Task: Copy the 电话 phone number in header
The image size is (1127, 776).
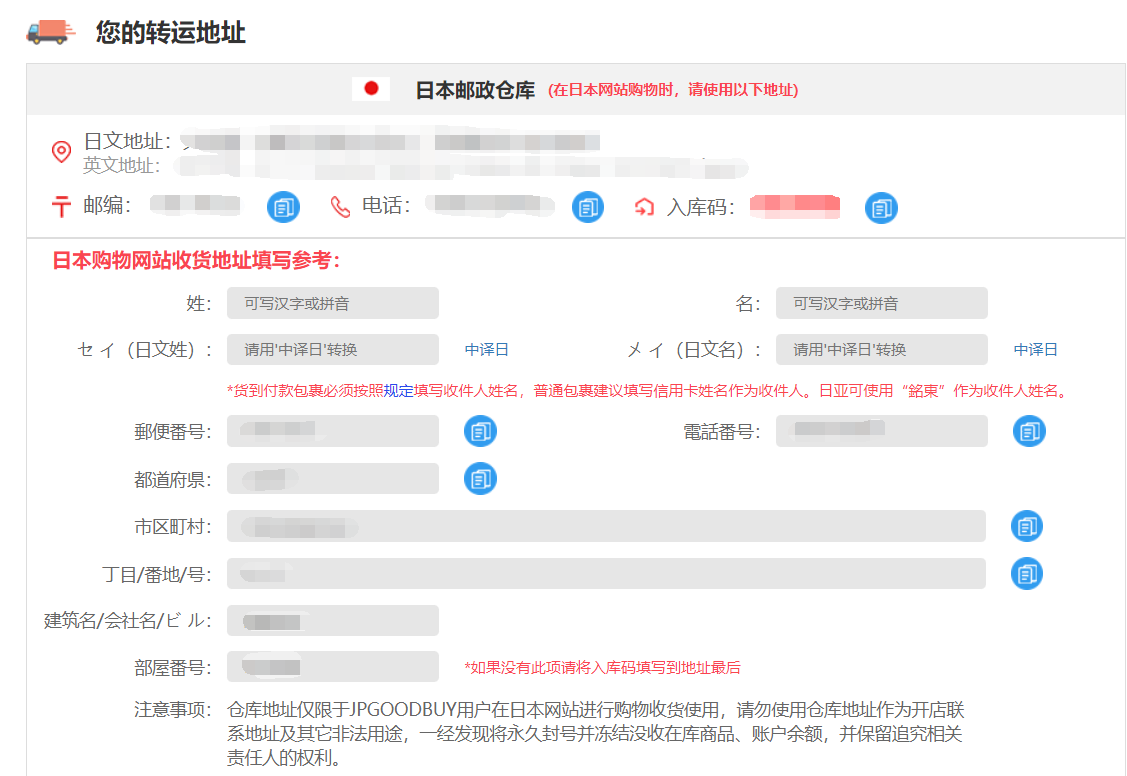Action: 588,208
